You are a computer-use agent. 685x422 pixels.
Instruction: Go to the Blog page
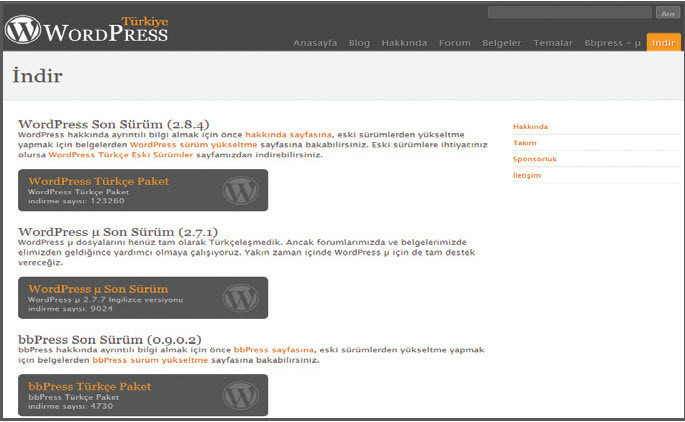[x=359, y=43]
